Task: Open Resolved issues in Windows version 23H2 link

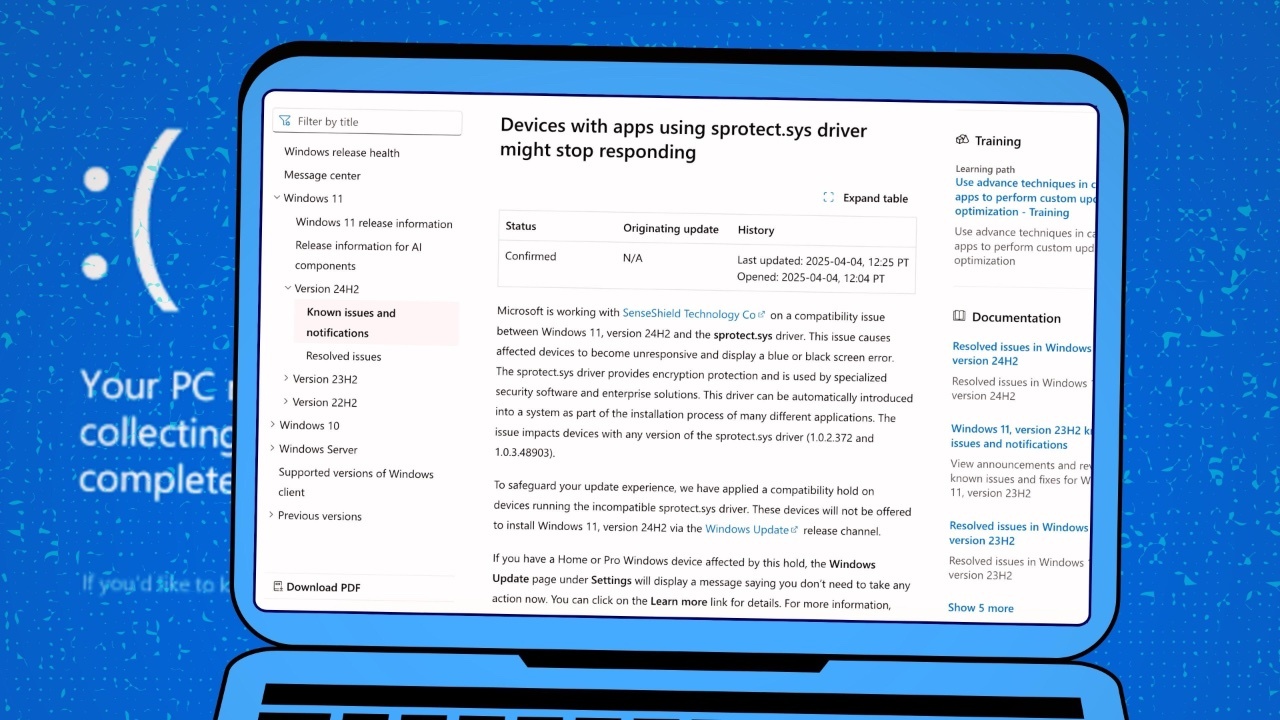Action: tap(1018, 533)
